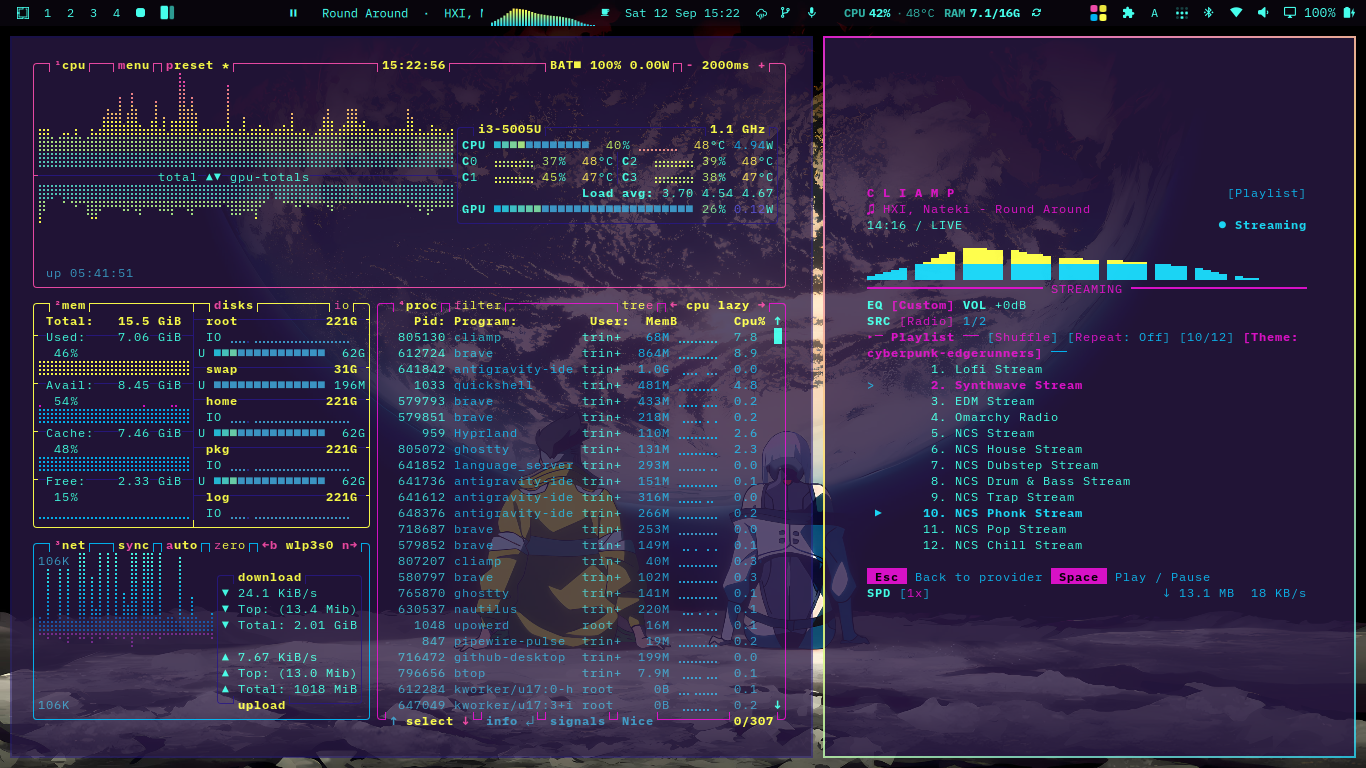Click the down arrow beside select in proc footer
The height and width of the screenshot is (768, 1366).
click(x=465, y=721)
